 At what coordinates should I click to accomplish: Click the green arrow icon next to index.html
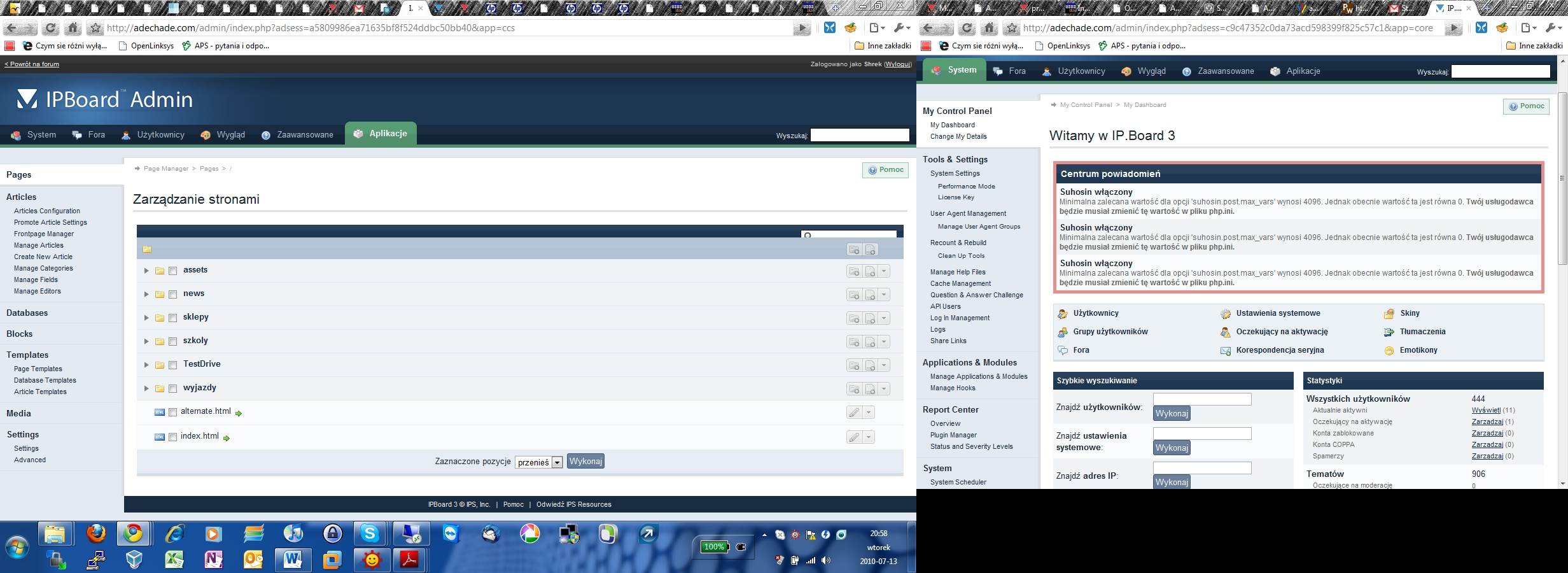point(227,438)
